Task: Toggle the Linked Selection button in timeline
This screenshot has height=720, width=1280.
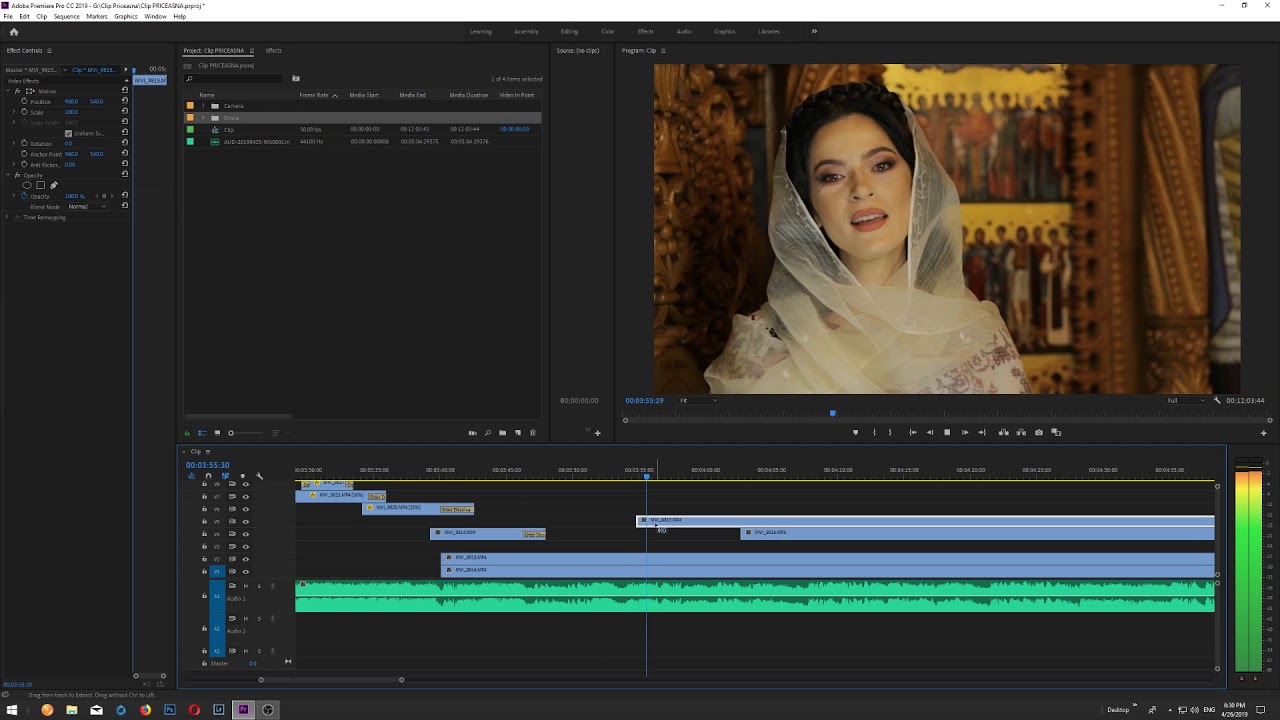Action: point(225,476)
